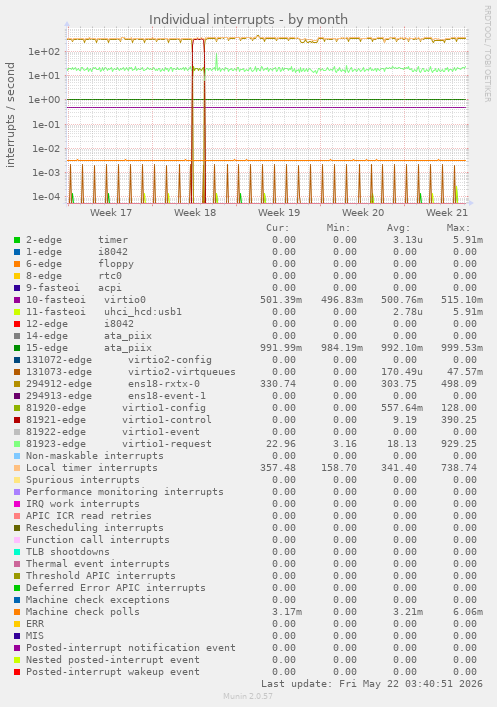Viewport: 497px width, 707px height.
Task: Click the Local timer interrupts color swatch
Action: coord(17,468)
